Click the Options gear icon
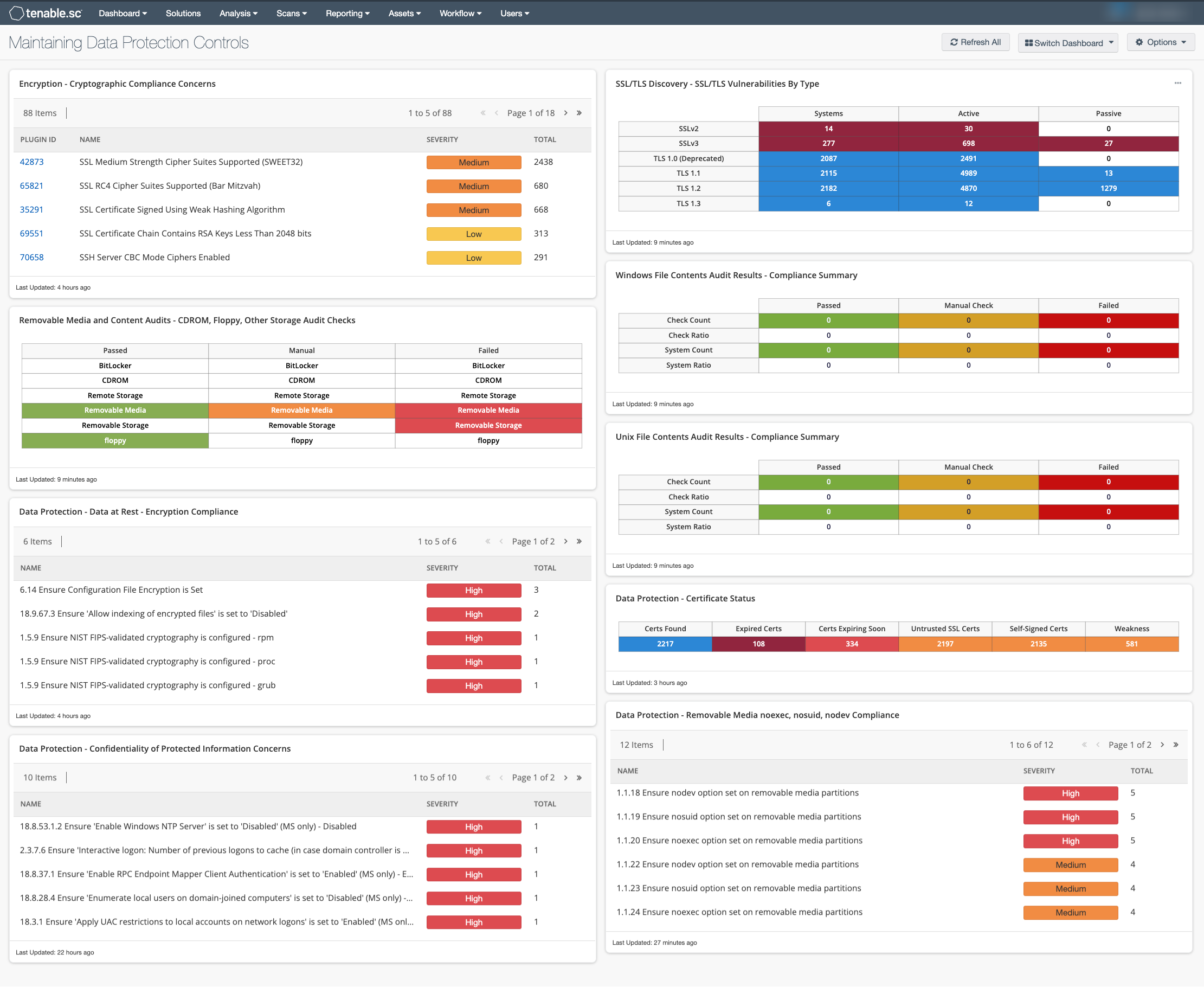 click(x=1140, y=42)
